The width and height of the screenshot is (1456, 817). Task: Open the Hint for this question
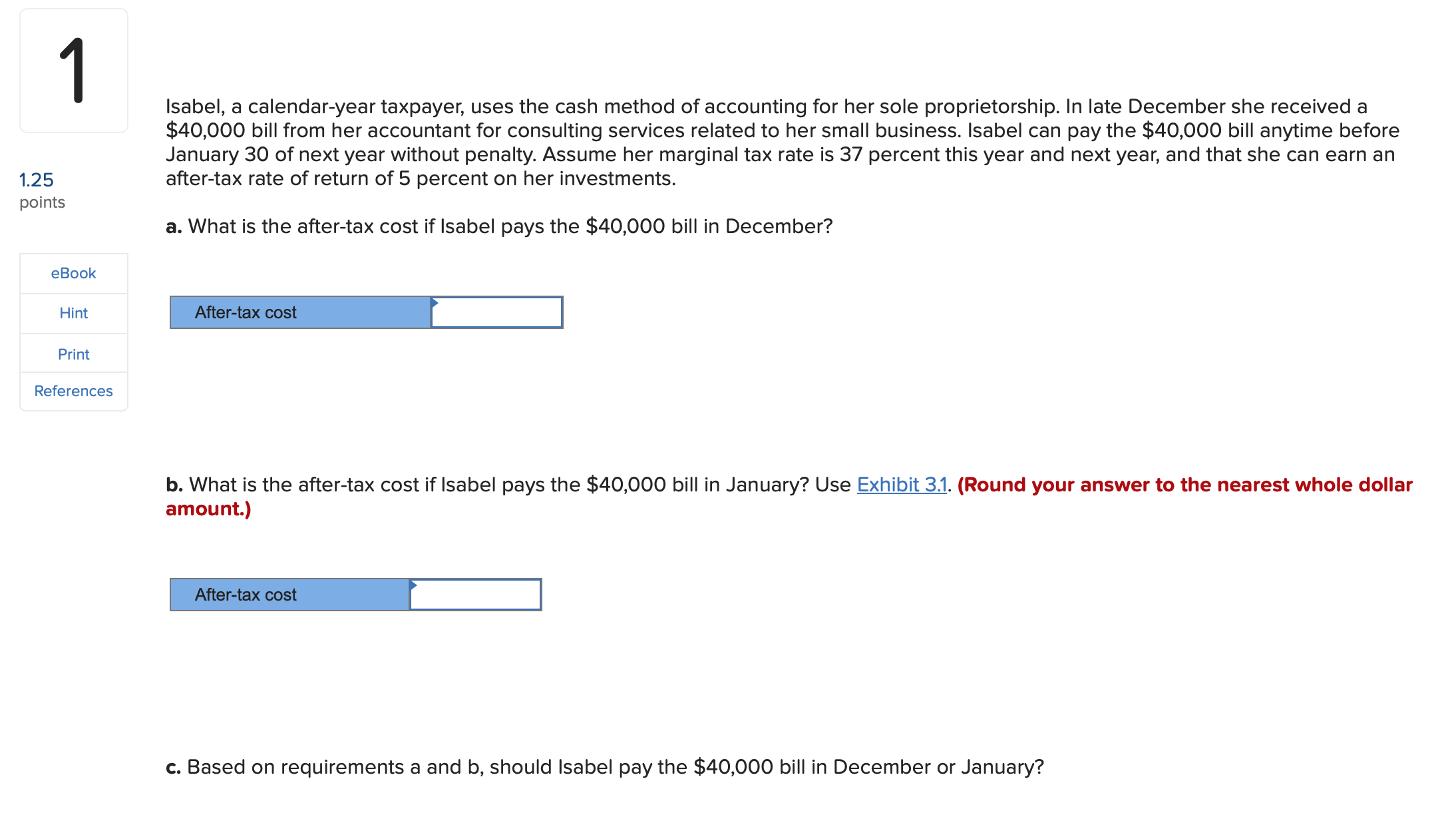tap(73, 313)
